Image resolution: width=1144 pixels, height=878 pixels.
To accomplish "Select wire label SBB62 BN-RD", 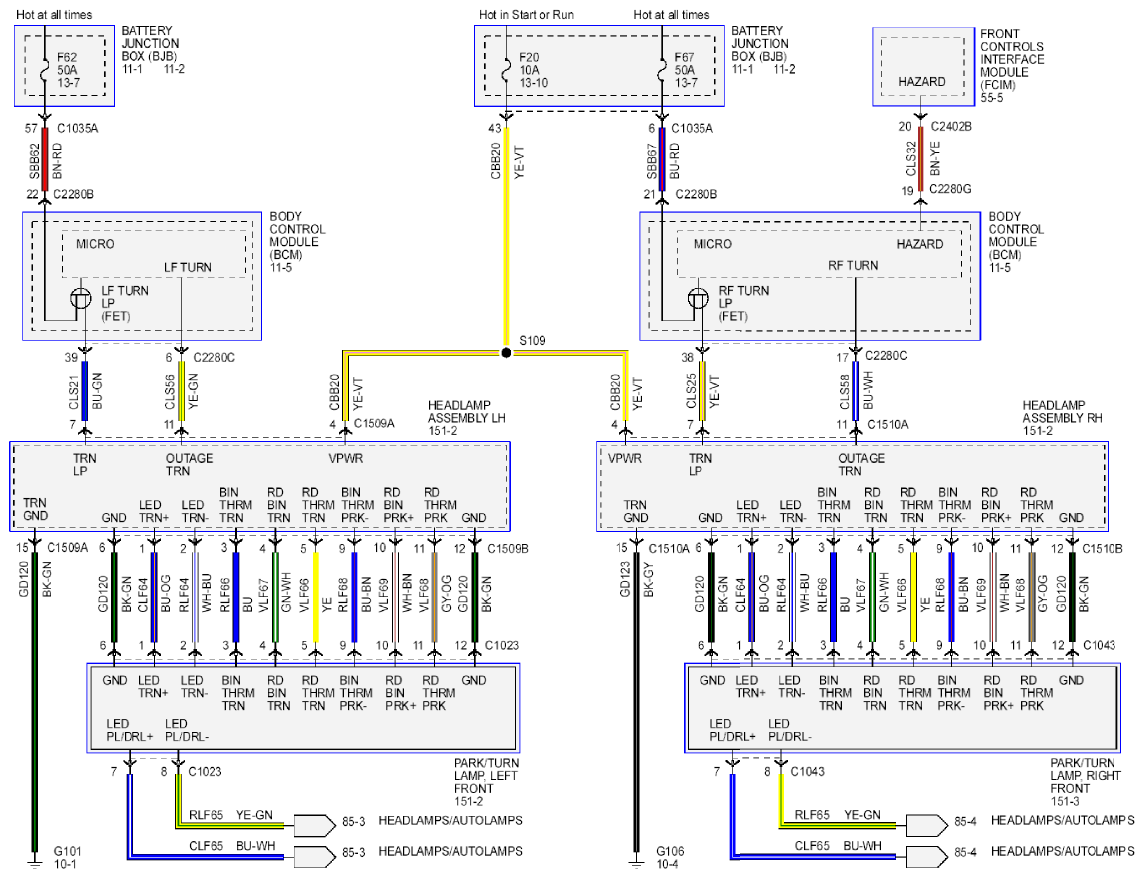I will pos(45,161).
